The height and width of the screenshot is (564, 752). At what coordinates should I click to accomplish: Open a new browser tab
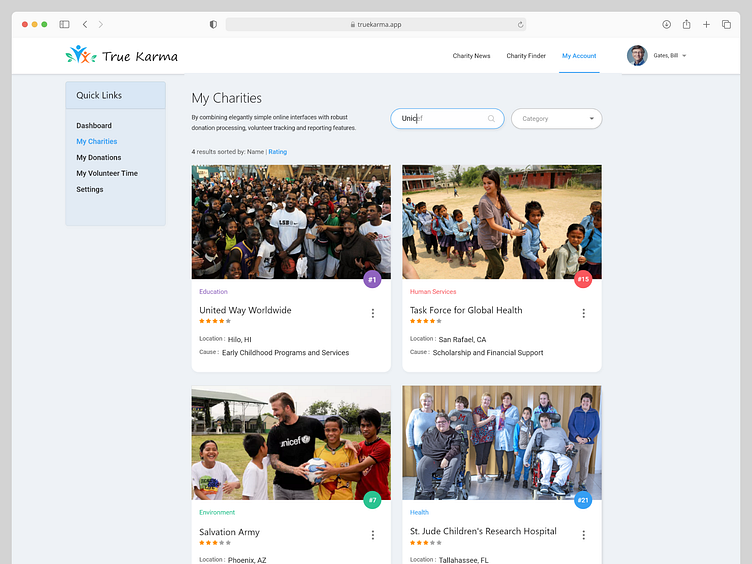[707, 24]
